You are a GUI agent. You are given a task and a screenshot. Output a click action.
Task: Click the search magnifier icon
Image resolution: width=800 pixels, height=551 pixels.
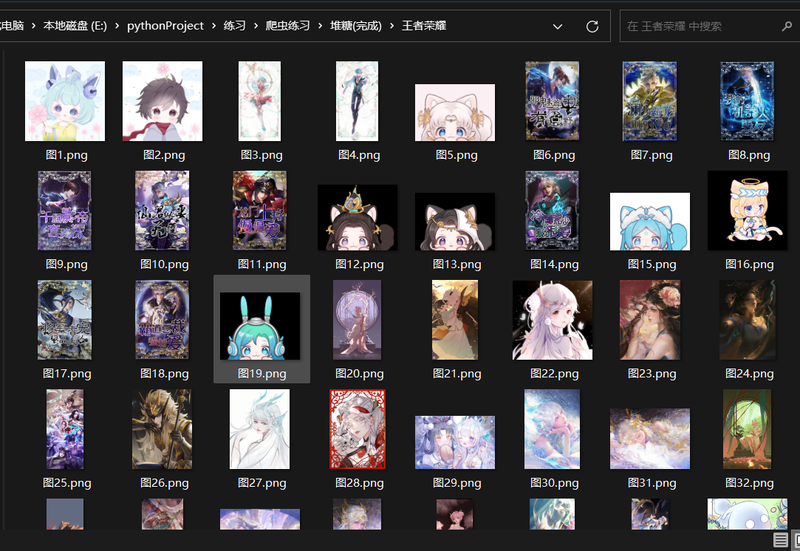(787, 26)
